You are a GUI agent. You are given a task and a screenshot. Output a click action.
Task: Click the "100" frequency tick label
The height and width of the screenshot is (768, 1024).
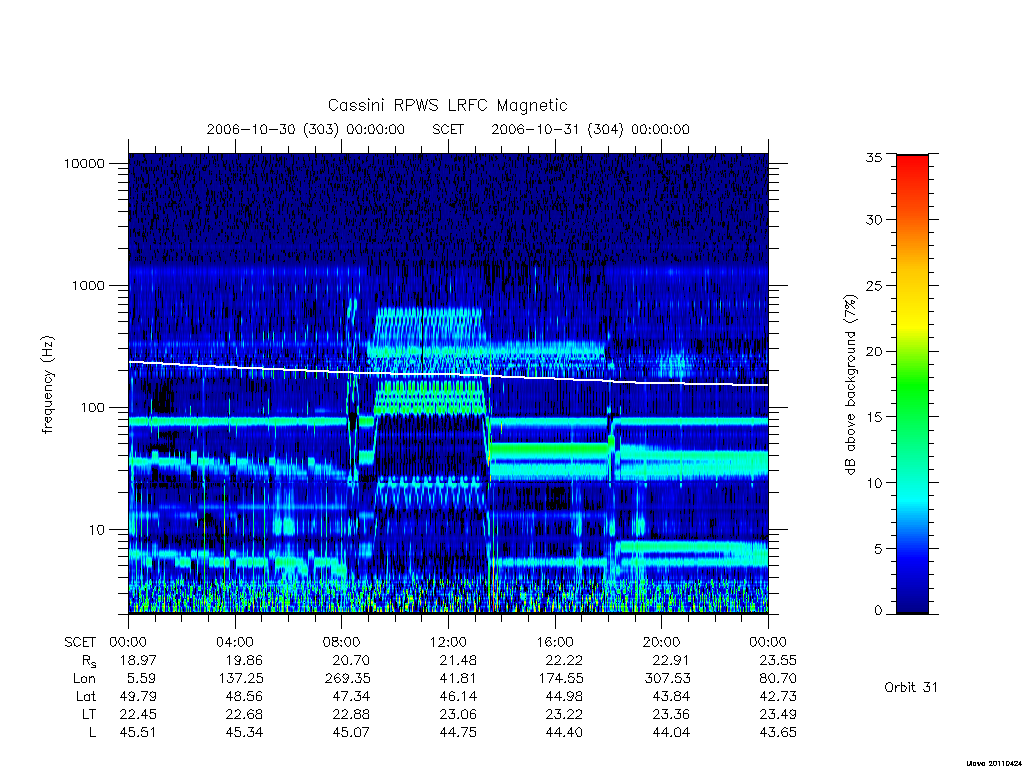pyautogui.click(x=92, y=408)
